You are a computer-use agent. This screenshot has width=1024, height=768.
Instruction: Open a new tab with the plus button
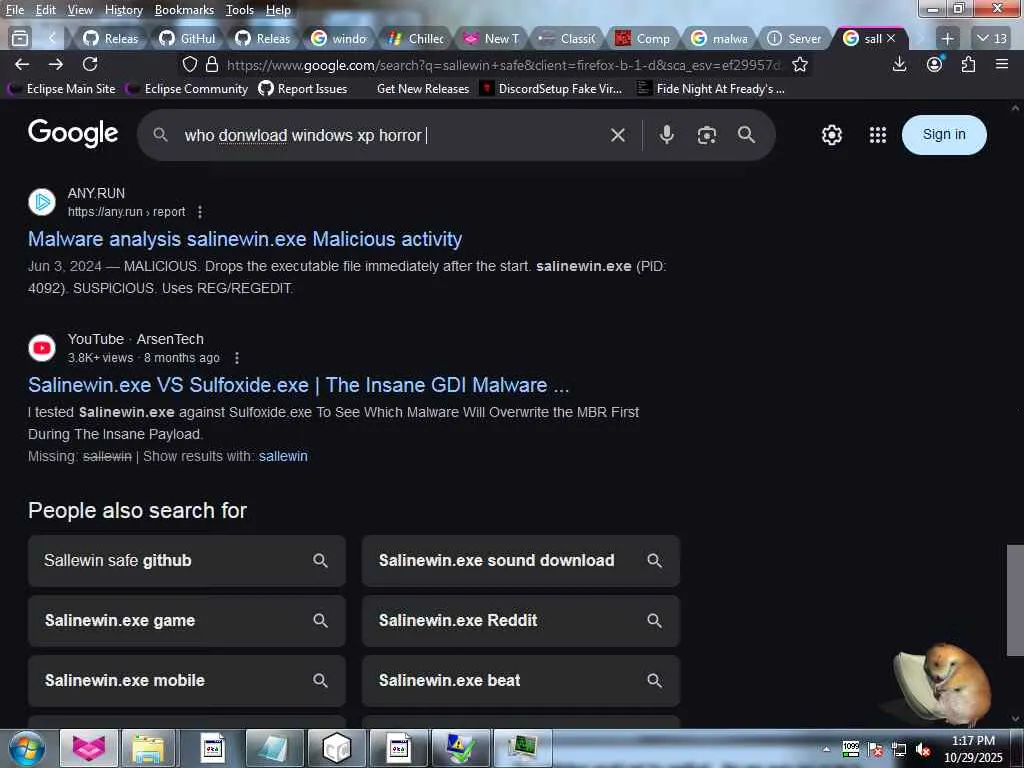pos(948,39)
